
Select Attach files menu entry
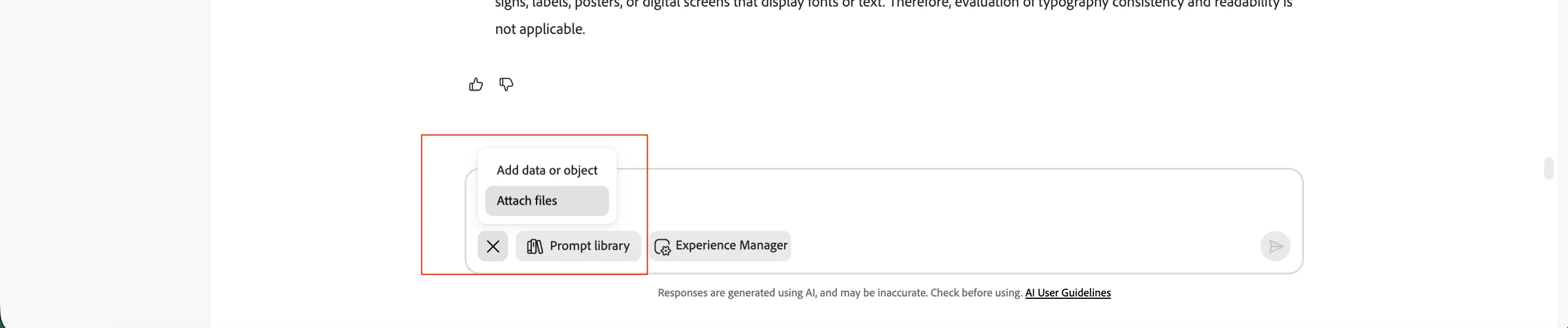click(x=547, y=201)
